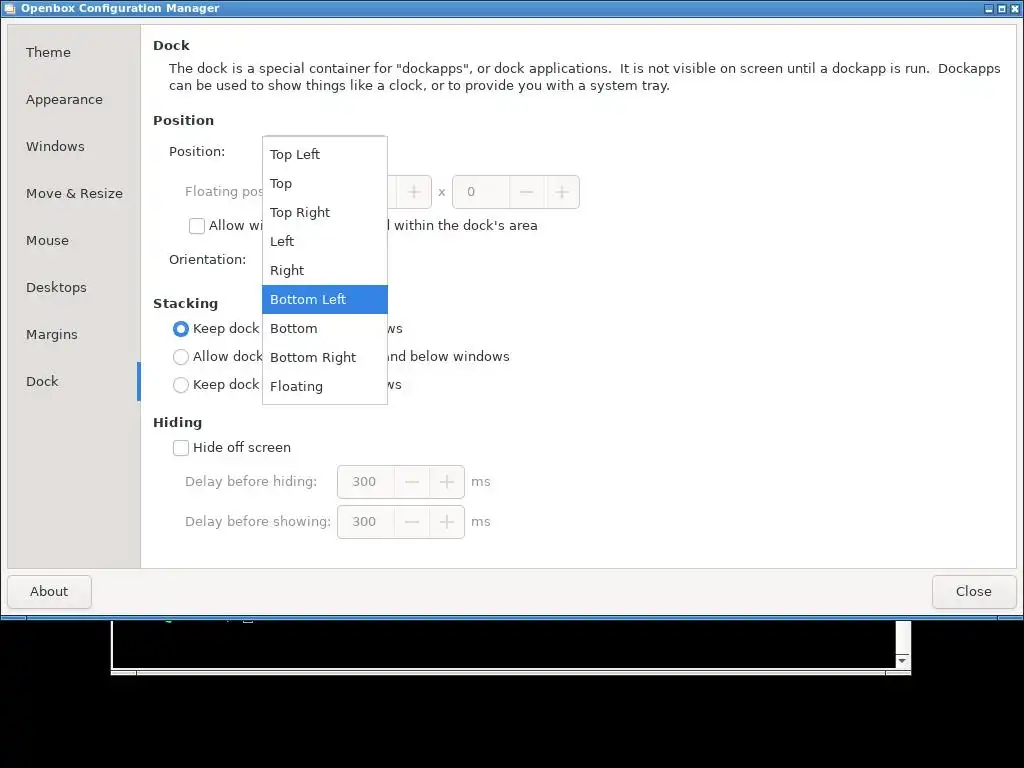Select Allow dock above and below windows radio
Image resolution: width=1024 pixels, height=768 pixels.
click(181, 357)
